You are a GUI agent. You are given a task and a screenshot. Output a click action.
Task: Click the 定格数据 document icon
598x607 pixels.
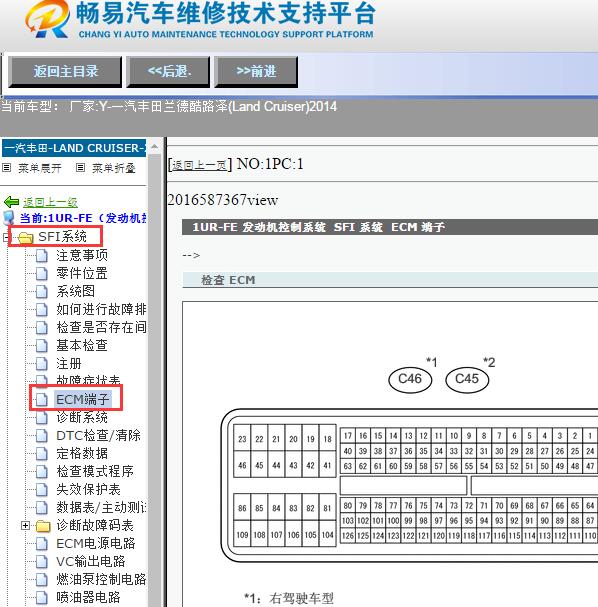[x=41, y=454]
